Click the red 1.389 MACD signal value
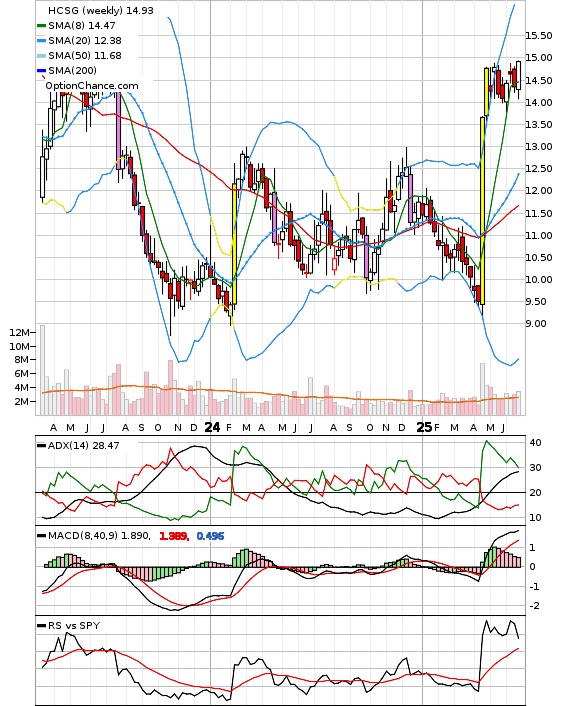Image resolution: width=566 pixels, height=706 pixels. (x=174, y=536)
